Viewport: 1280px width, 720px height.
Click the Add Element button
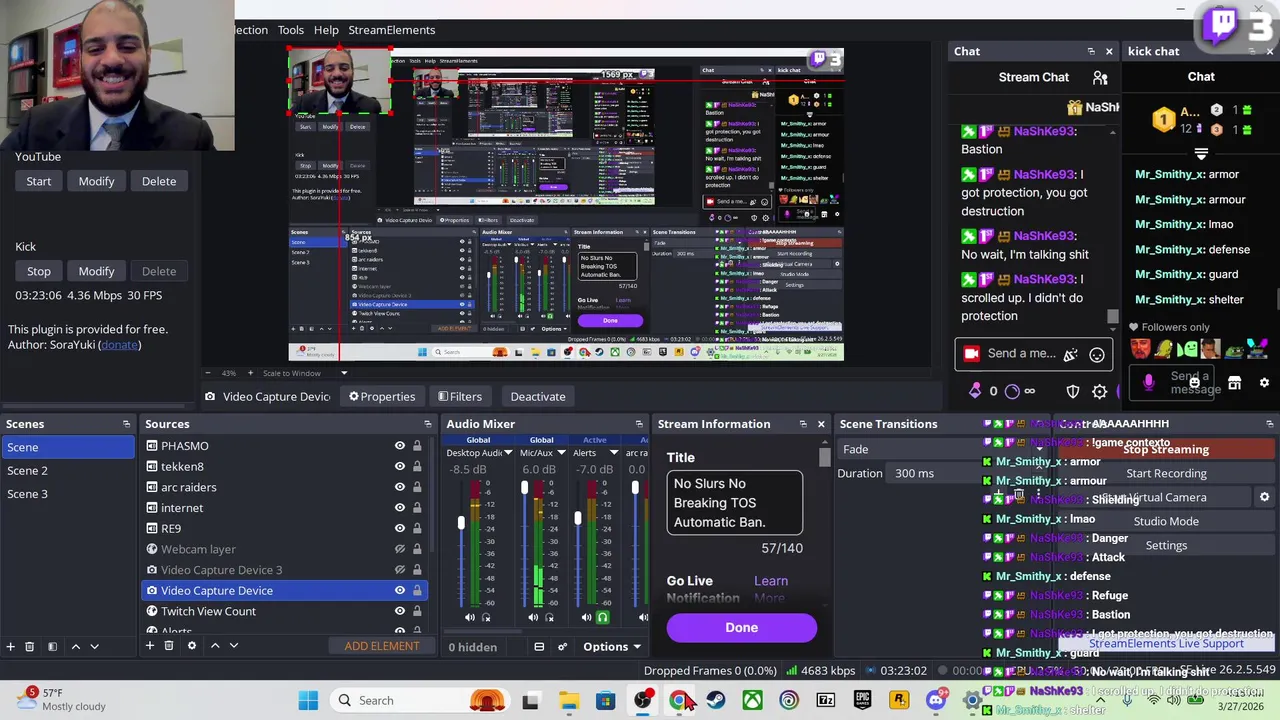click(382, 646)
